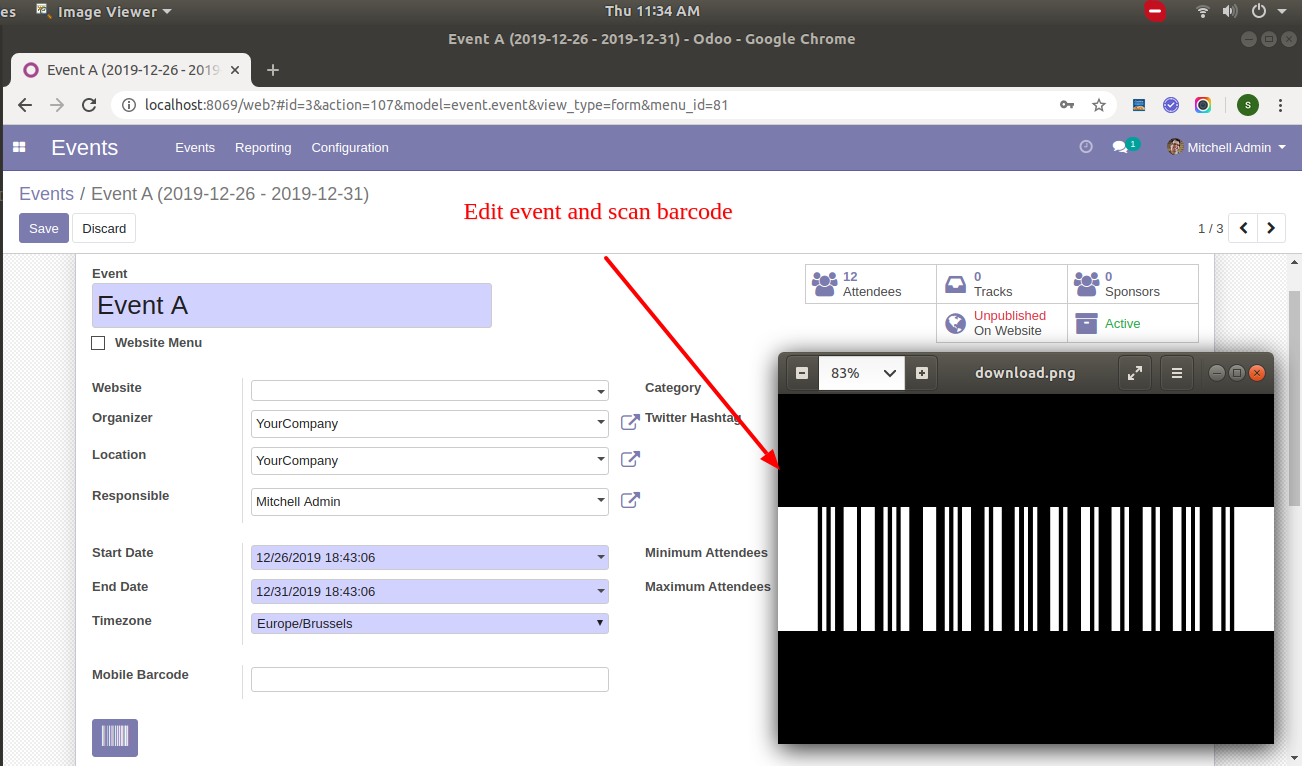This screenshot has width=1302, height=766.
Task: Go to previous record arrow
Action: tap(1243, 228)
